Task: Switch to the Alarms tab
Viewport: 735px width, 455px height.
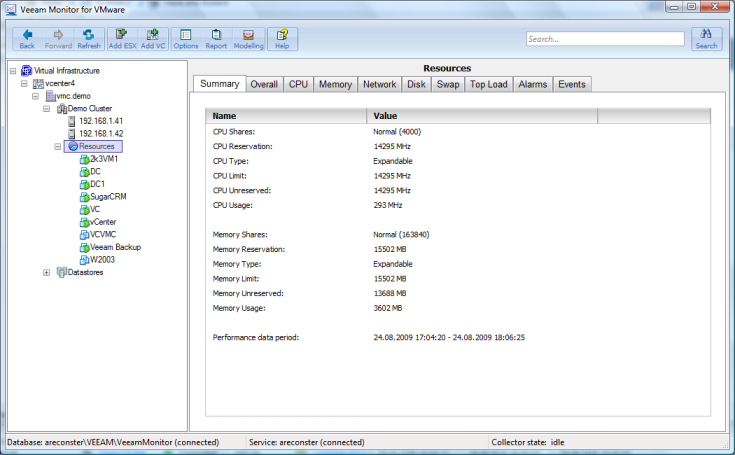Action: click(x=532, y=85)
